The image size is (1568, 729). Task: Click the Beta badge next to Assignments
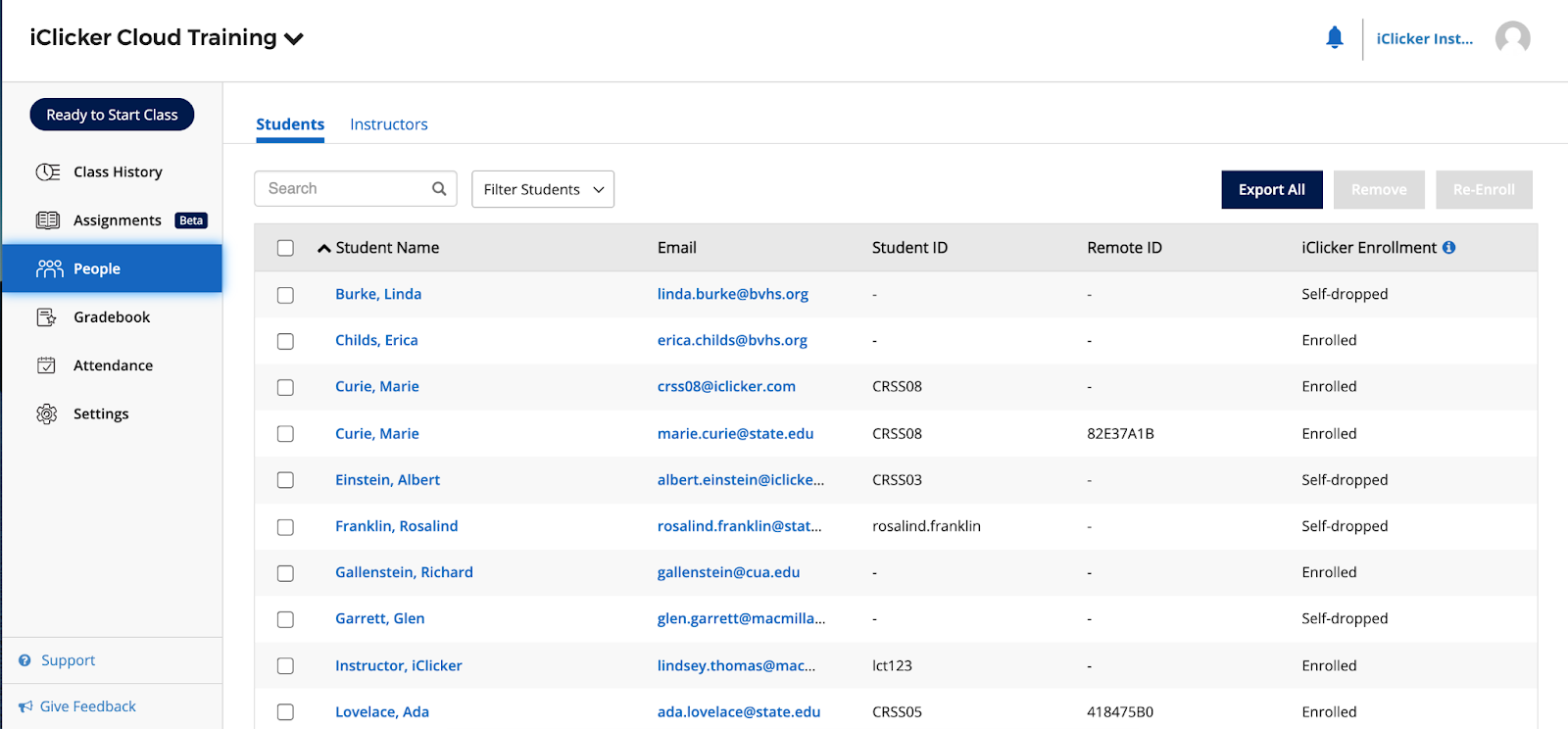(191, 220)
